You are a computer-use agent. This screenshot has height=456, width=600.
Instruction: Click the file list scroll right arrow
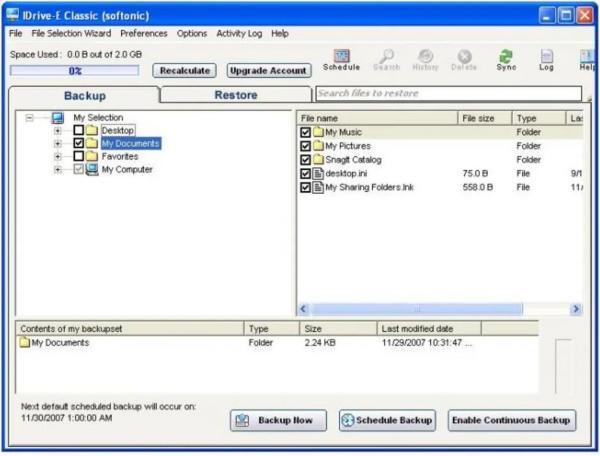pos(576,309)
